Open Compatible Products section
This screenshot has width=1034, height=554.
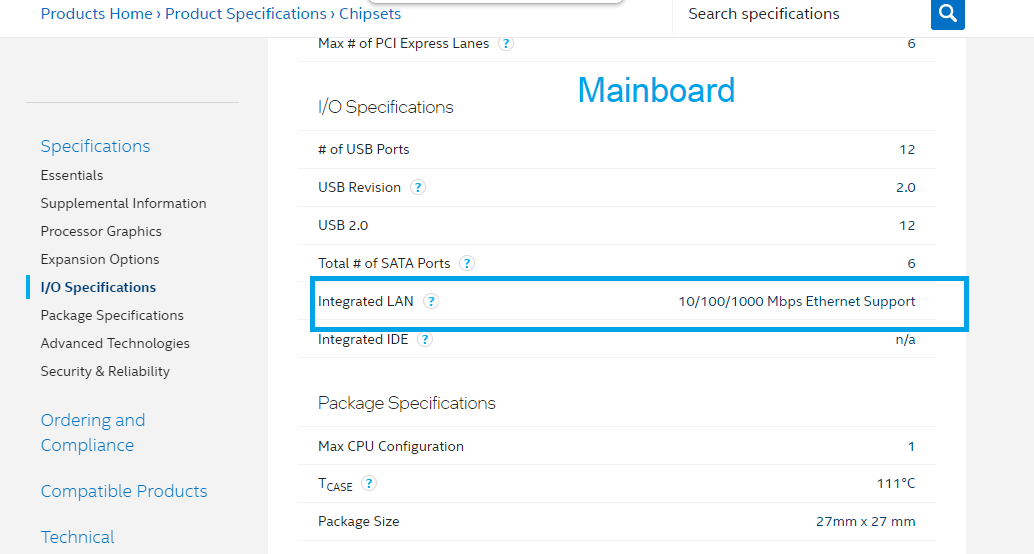coord(124,491)
